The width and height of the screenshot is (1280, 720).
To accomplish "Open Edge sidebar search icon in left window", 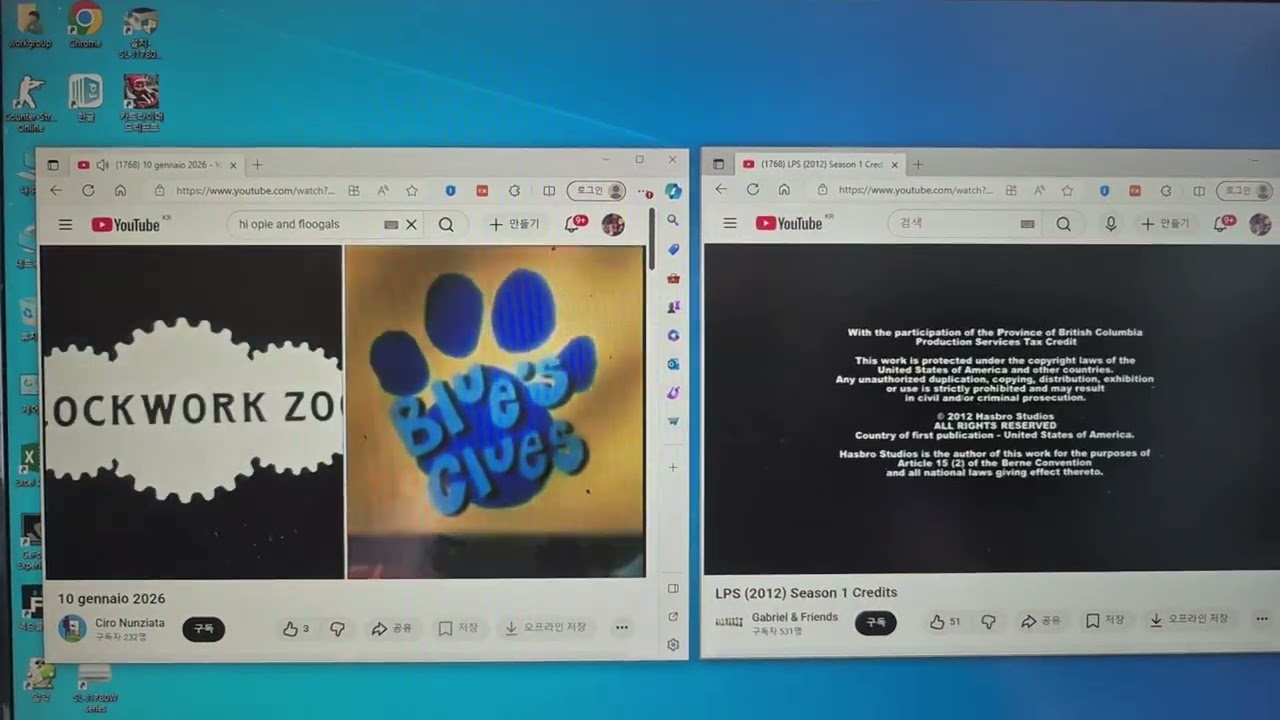I will coord(673,220).
